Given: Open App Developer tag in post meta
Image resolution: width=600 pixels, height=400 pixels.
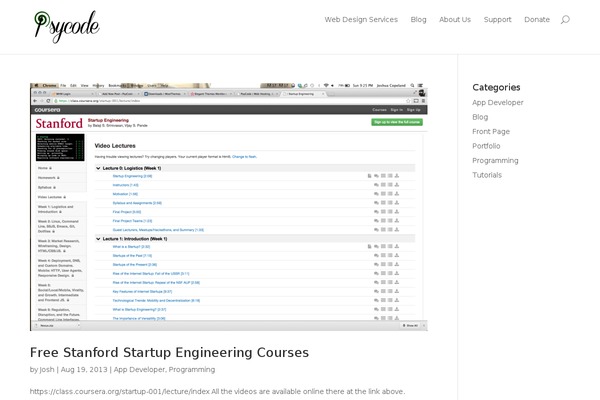Looking at the screenshot, I should click(139, 369).
